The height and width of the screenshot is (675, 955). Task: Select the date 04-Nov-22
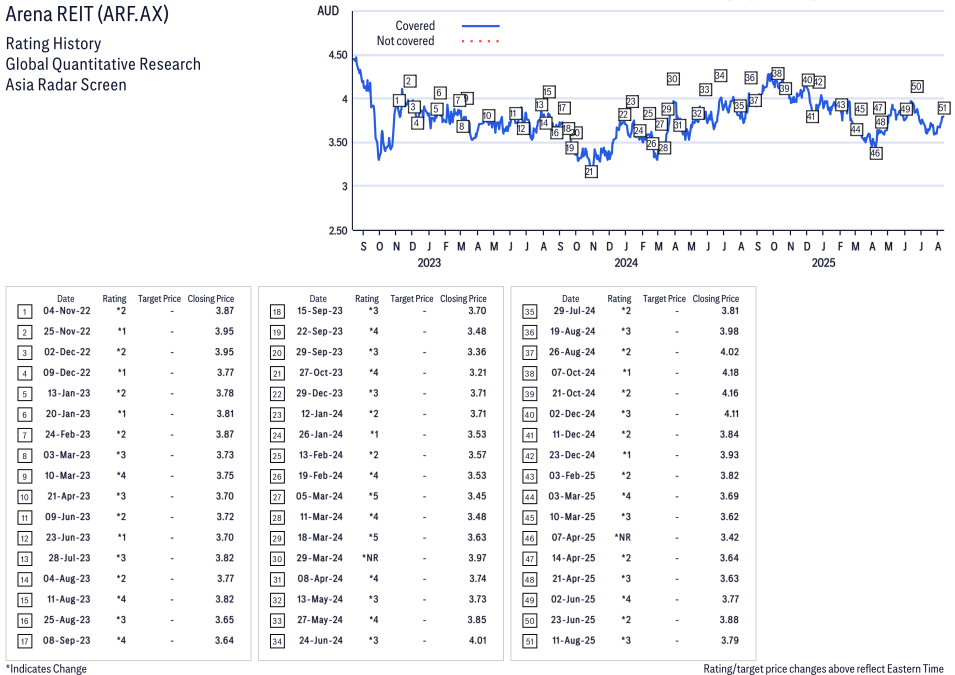[x=66, y=311]
